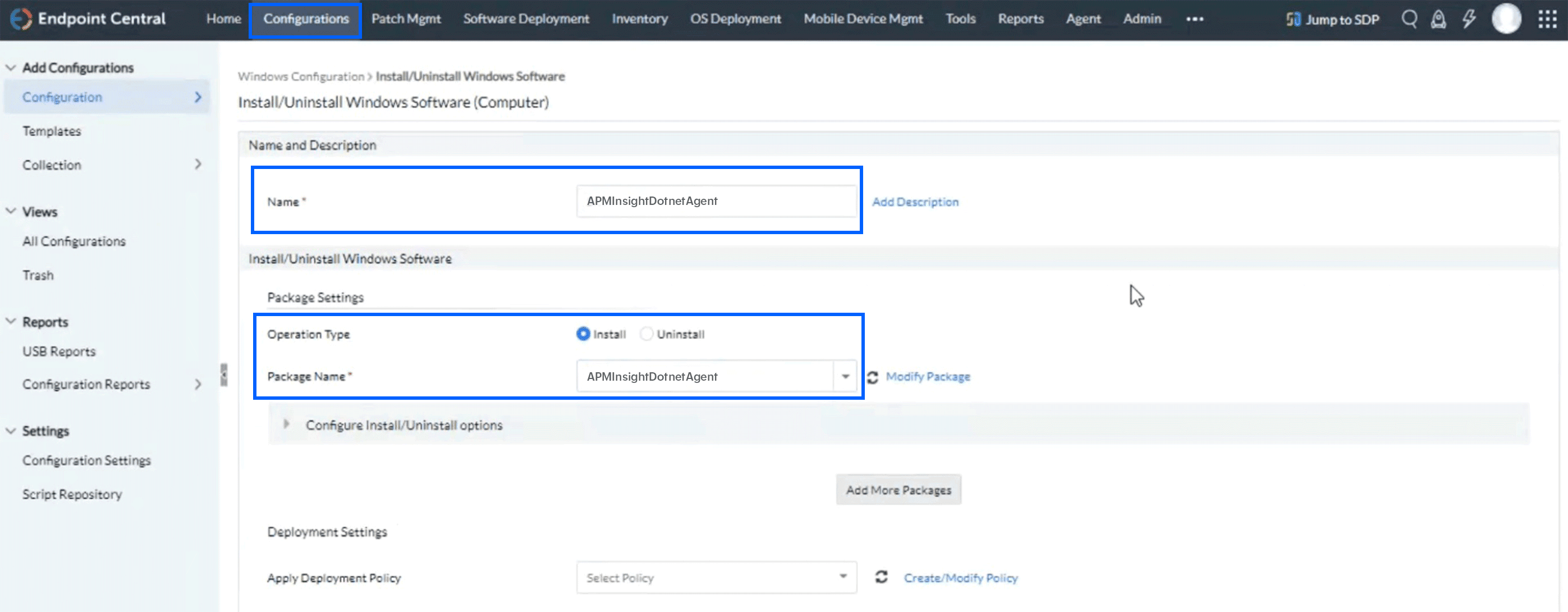Open the Package Name dropdown
This screenshot has width=1568, height=612.
845,376
